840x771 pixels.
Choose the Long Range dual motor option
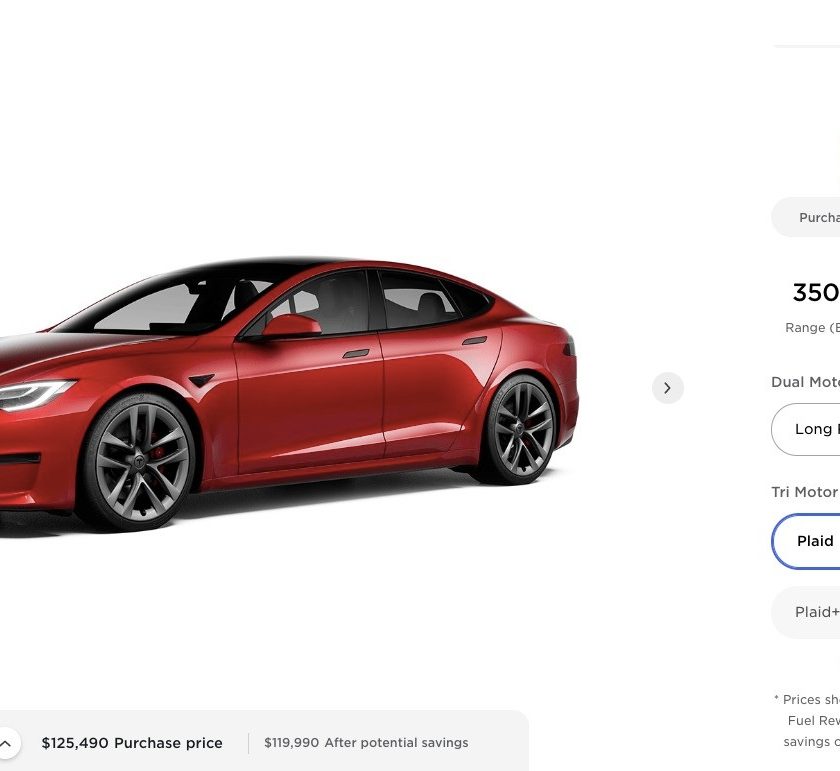pyautogui.click(x=806, y=429)
